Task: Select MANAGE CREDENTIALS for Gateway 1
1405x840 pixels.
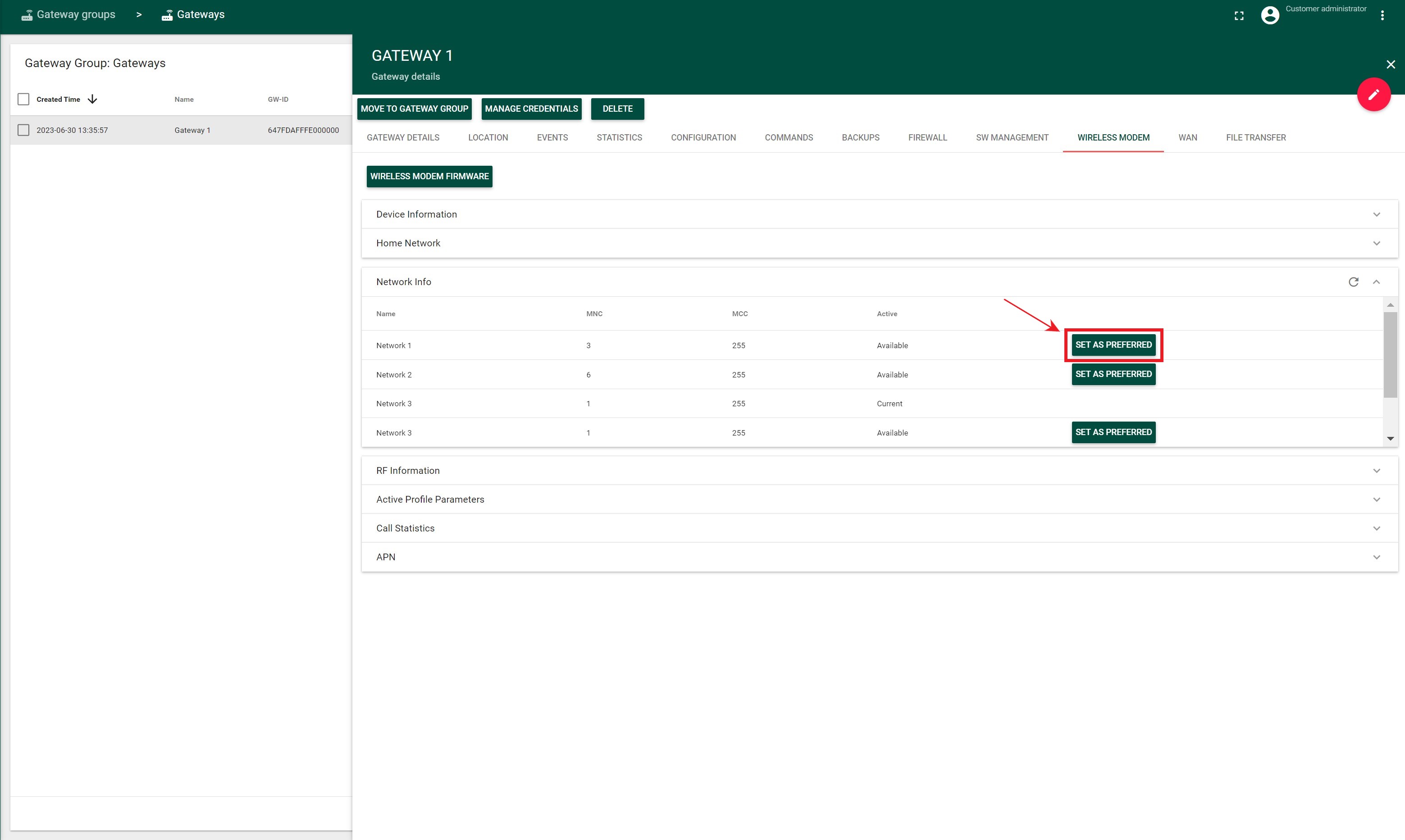Action: (x=531, y=109)
